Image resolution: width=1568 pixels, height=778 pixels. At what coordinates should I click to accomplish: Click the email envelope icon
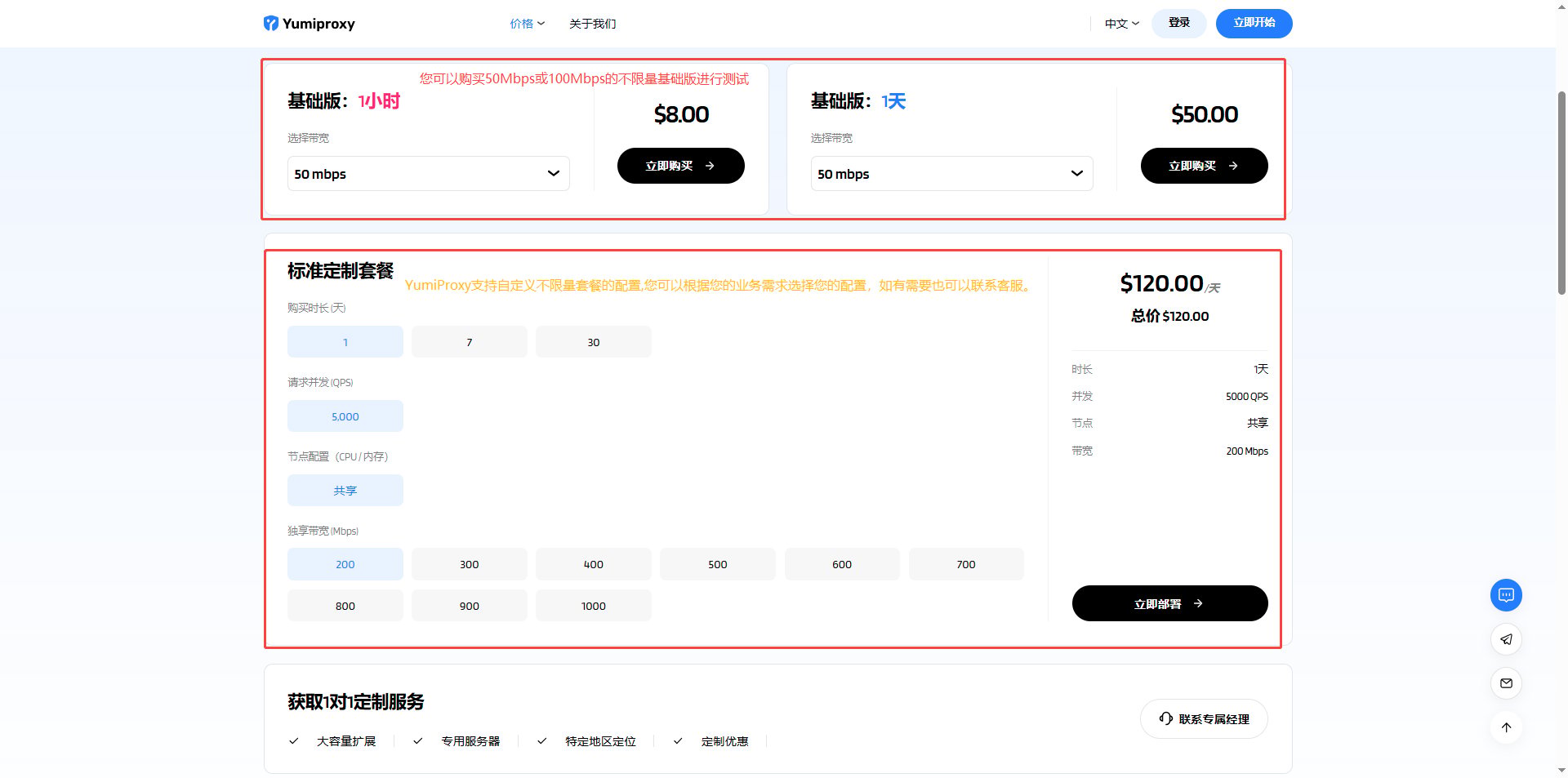point(1506,683)
